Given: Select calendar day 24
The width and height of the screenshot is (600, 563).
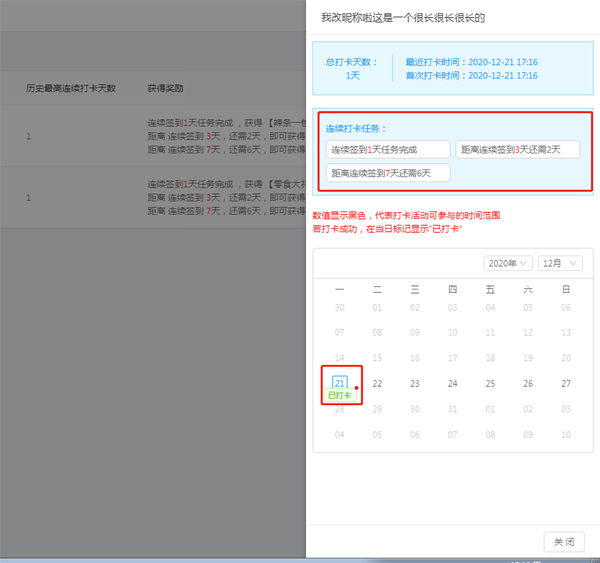Looking at the screenshot, I should coord(452,383).
